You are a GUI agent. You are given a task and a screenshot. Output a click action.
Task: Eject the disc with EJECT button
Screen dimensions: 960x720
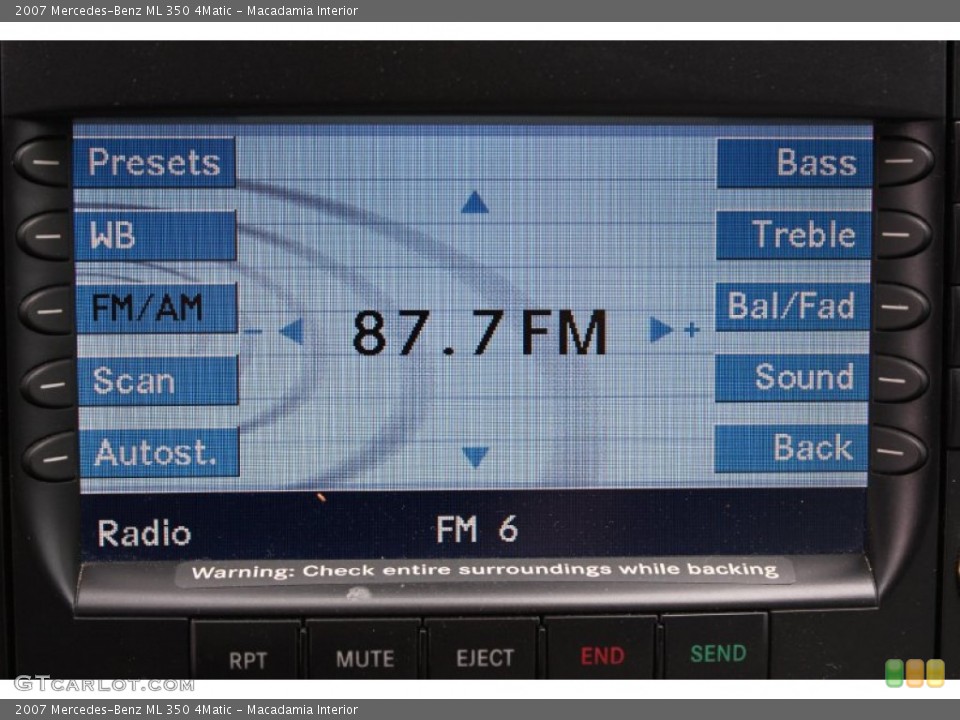(484, 649)
